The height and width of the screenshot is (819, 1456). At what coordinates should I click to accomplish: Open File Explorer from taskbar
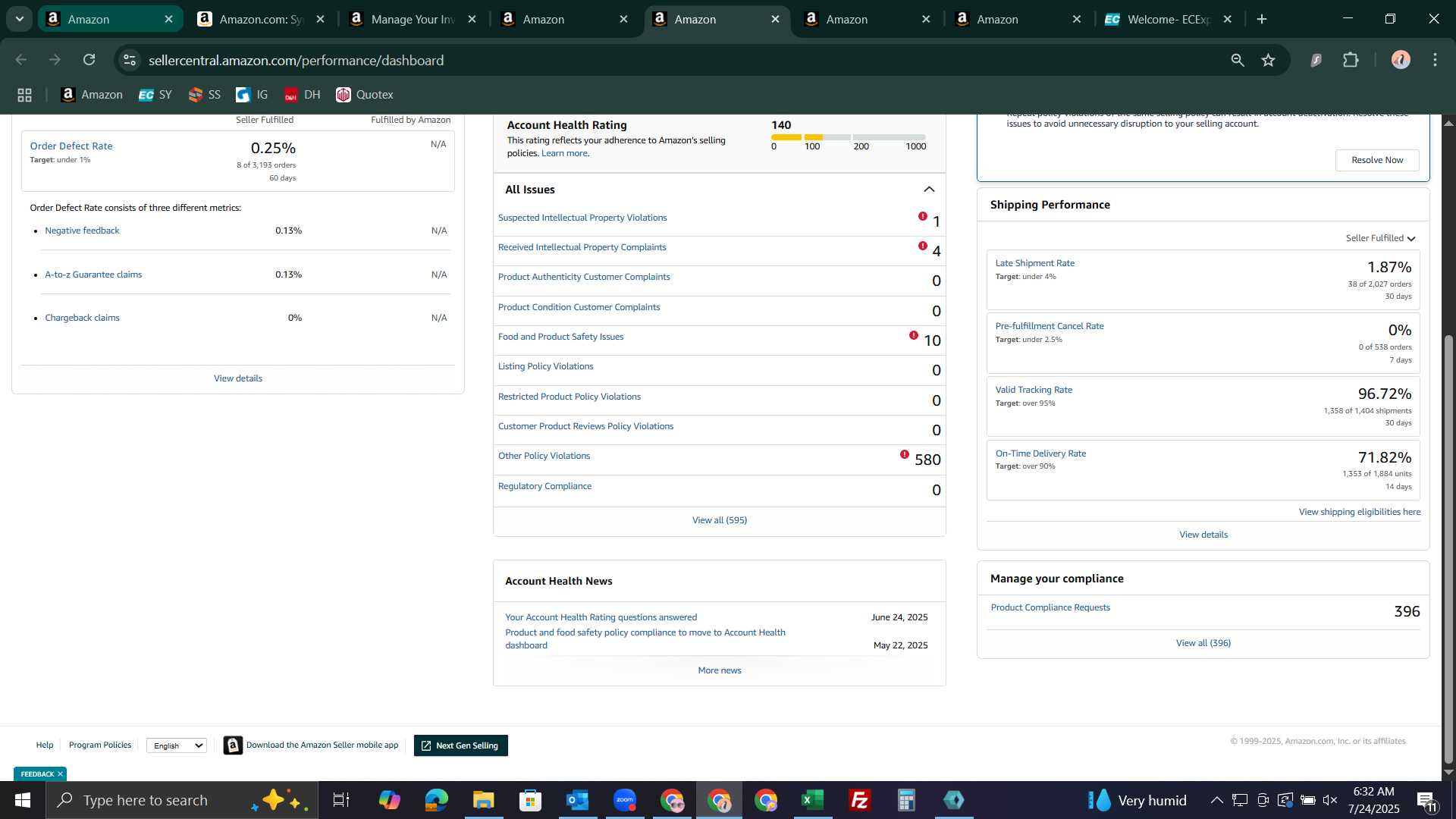pyautogui.click(x=484, y=800)
